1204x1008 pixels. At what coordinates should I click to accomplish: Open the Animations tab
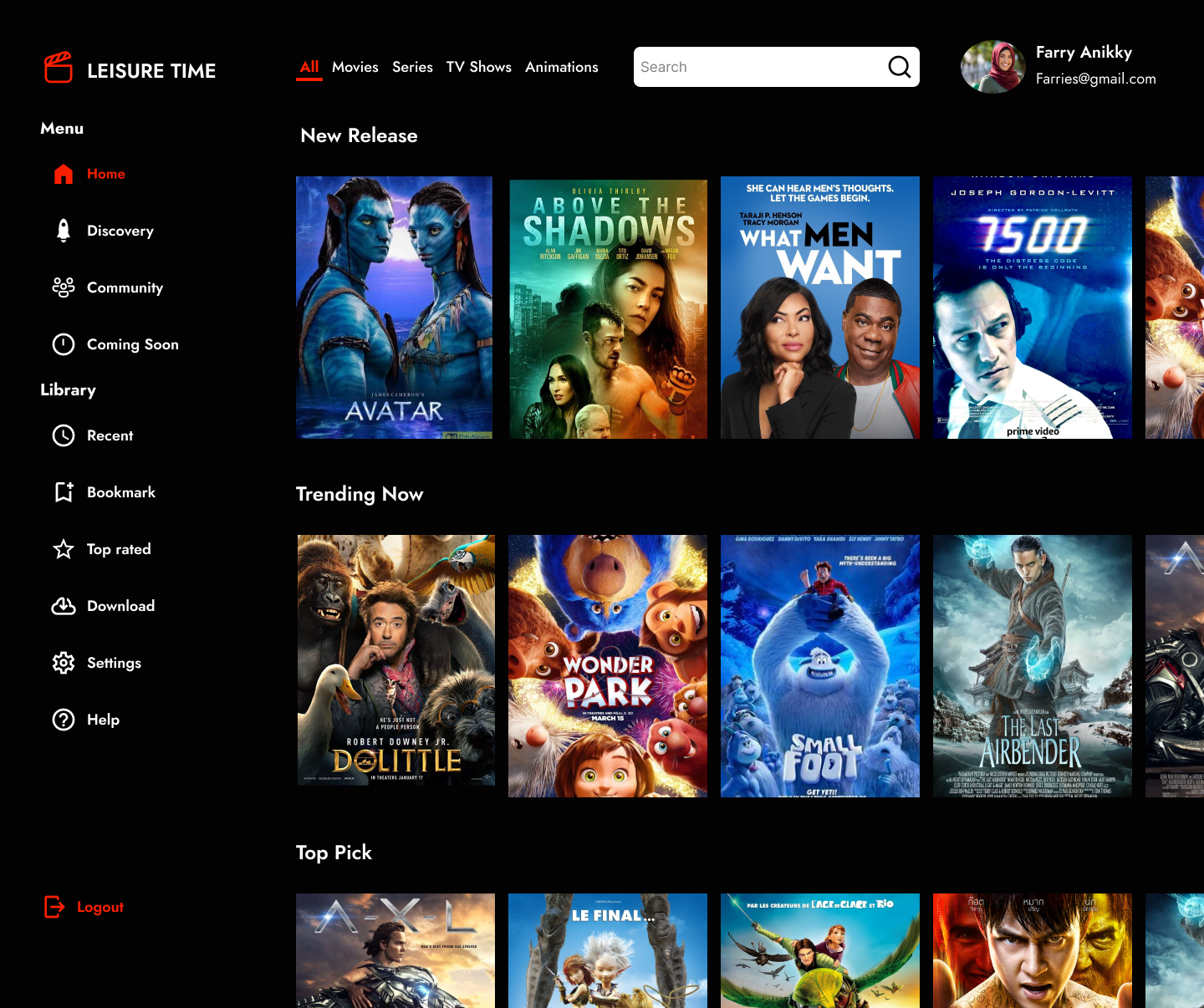point(562,67)
